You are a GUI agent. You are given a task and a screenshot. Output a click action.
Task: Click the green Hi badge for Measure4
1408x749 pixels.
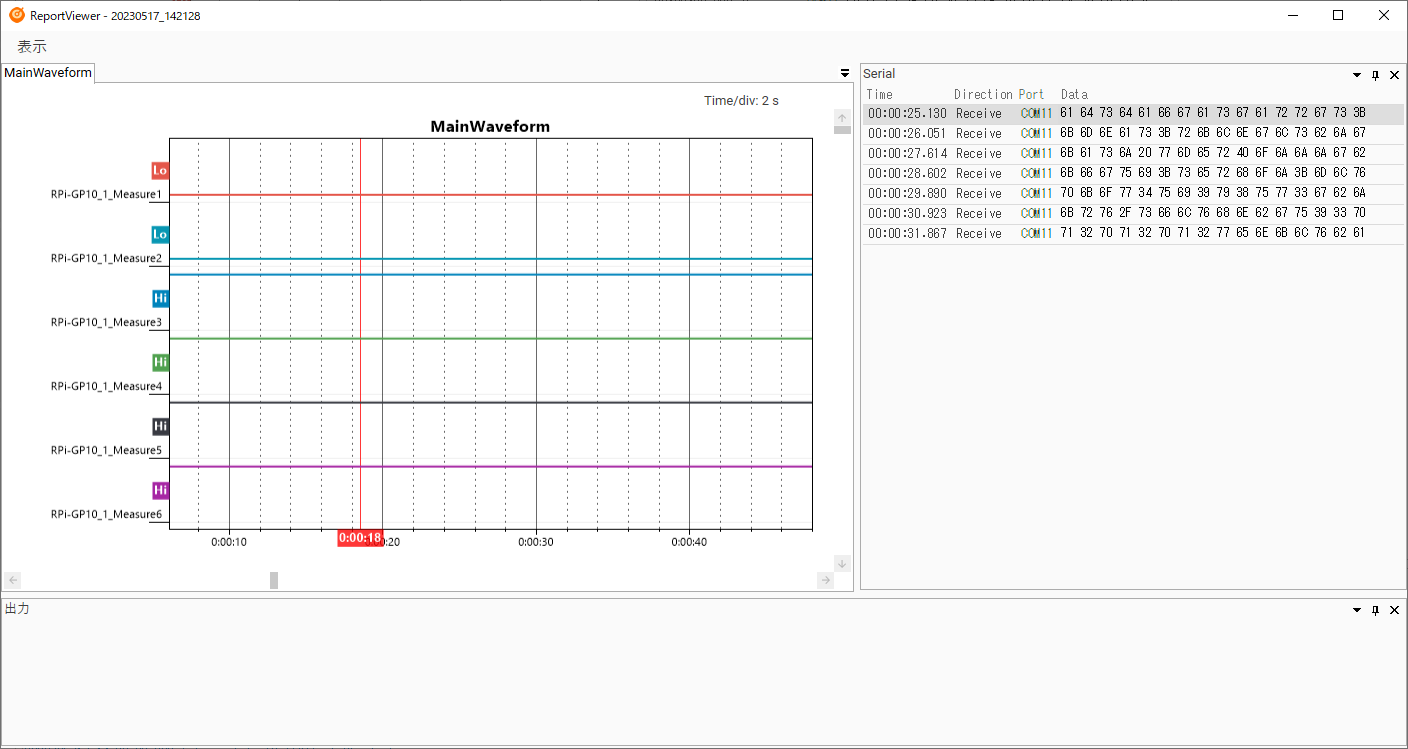pos(160,362)
